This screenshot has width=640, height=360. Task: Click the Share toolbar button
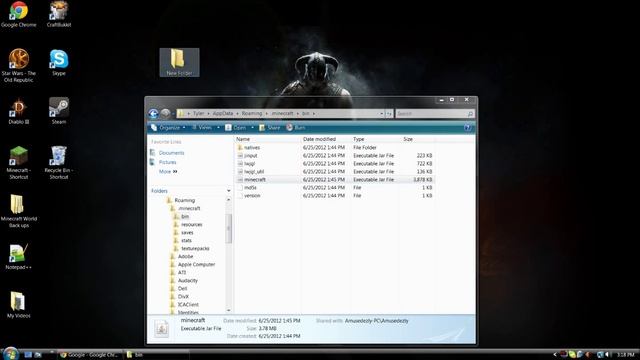click(269, 128)
